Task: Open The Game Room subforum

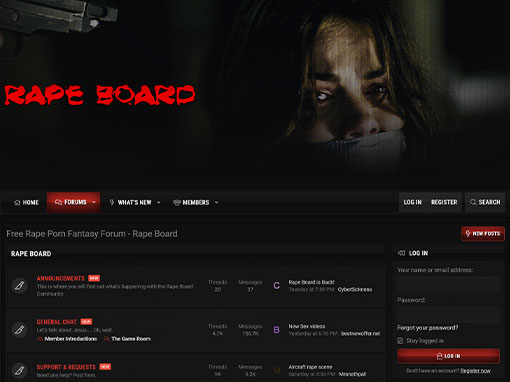Action: pyautogui.click(x=131, y=339)
